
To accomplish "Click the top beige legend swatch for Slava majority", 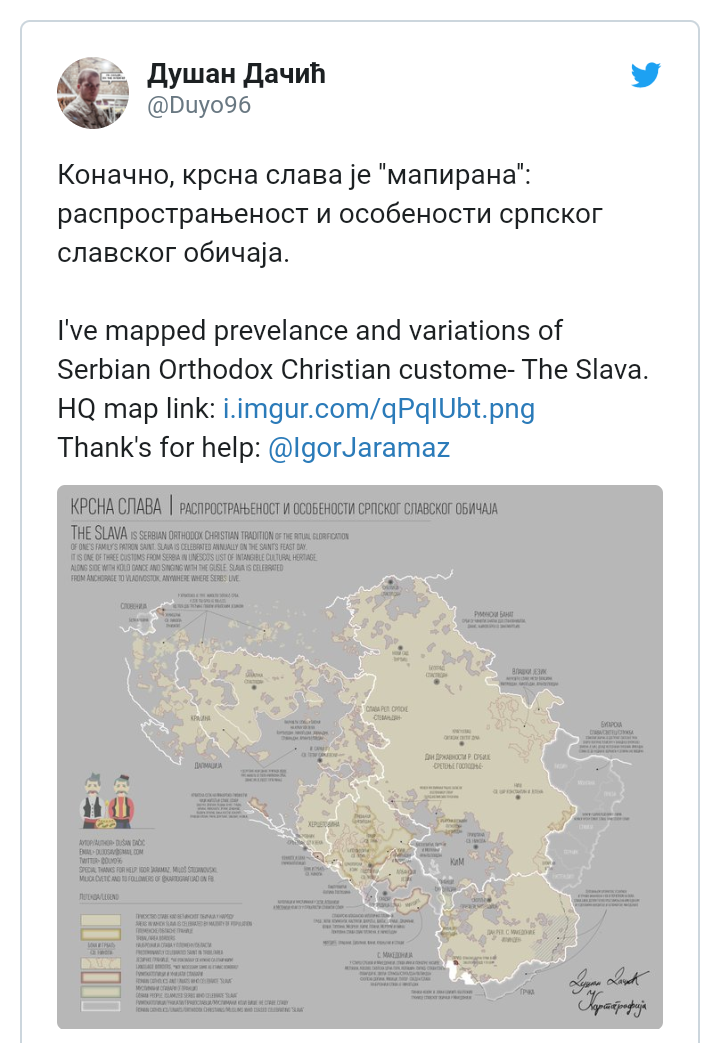I will coord(100,920).
